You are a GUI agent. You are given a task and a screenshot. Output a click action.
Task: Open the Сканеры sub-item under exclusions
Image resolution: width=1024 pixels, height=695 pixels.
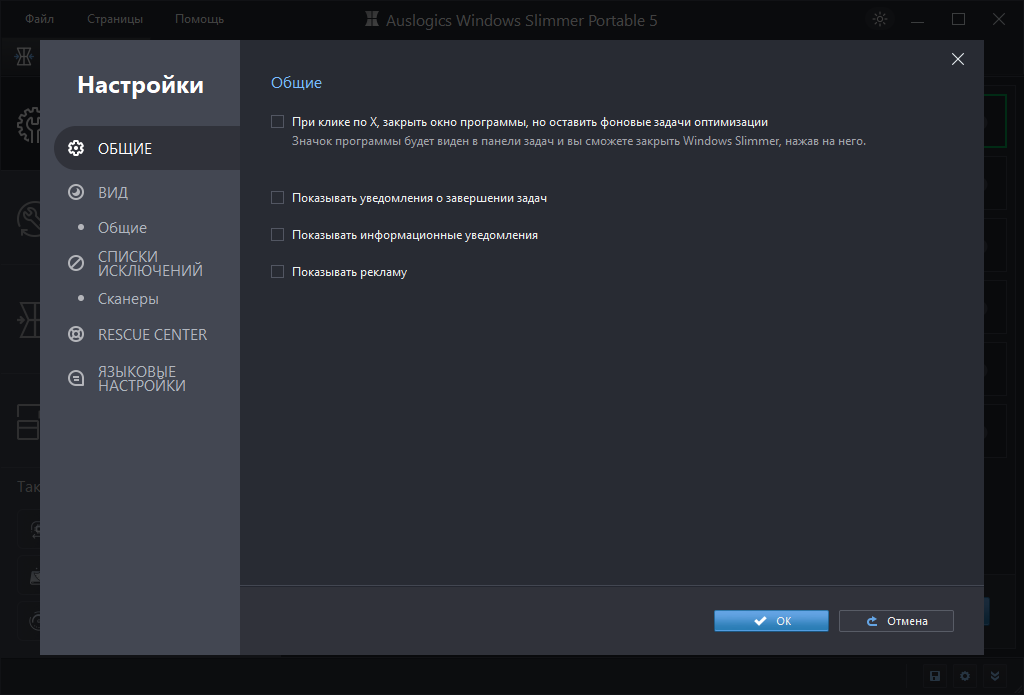[x=128, y=299]
